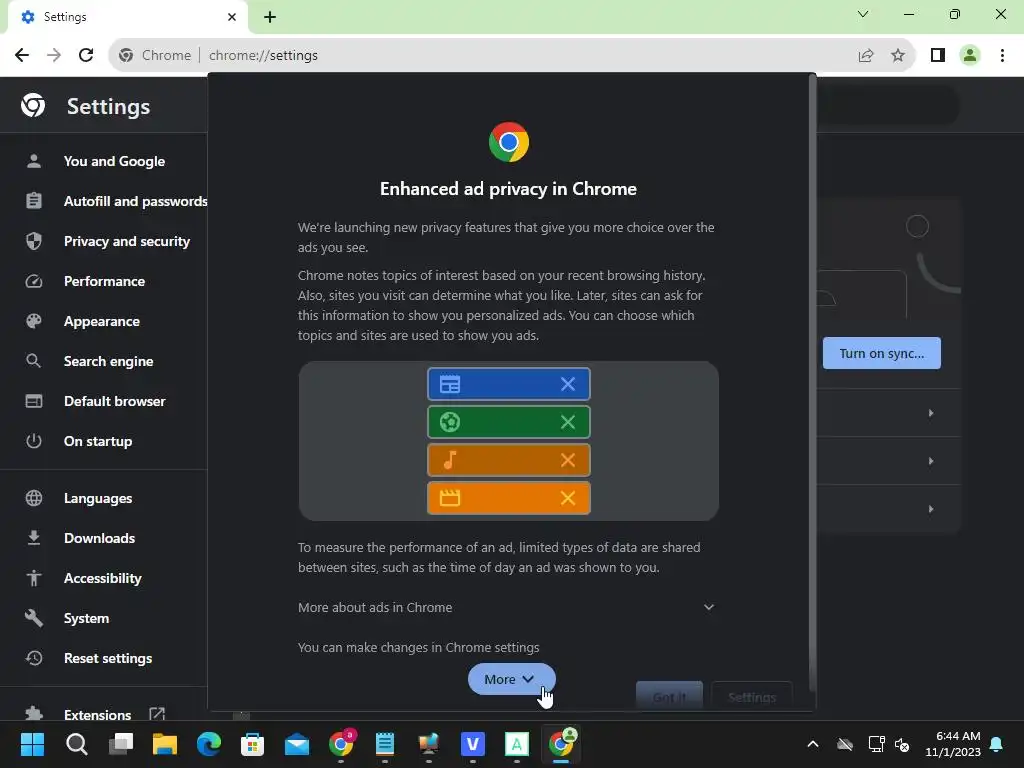Image resolution: width=1024 pixels, height=768 pixels.
Task: Click the Settings button in dialog
Action: (752, 696)
